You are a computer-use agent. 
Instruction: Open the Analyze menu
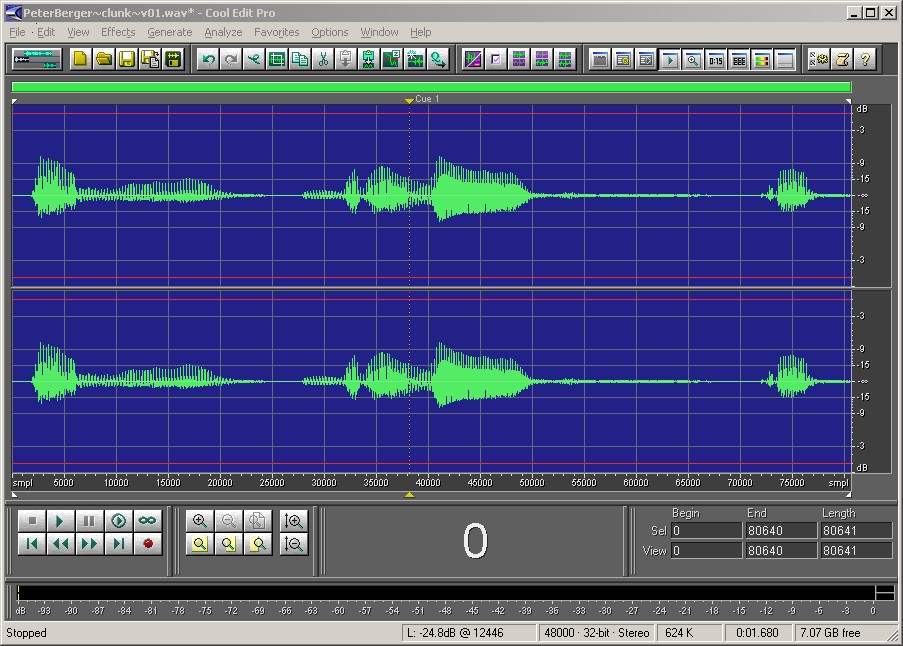(x=222, y=32)
